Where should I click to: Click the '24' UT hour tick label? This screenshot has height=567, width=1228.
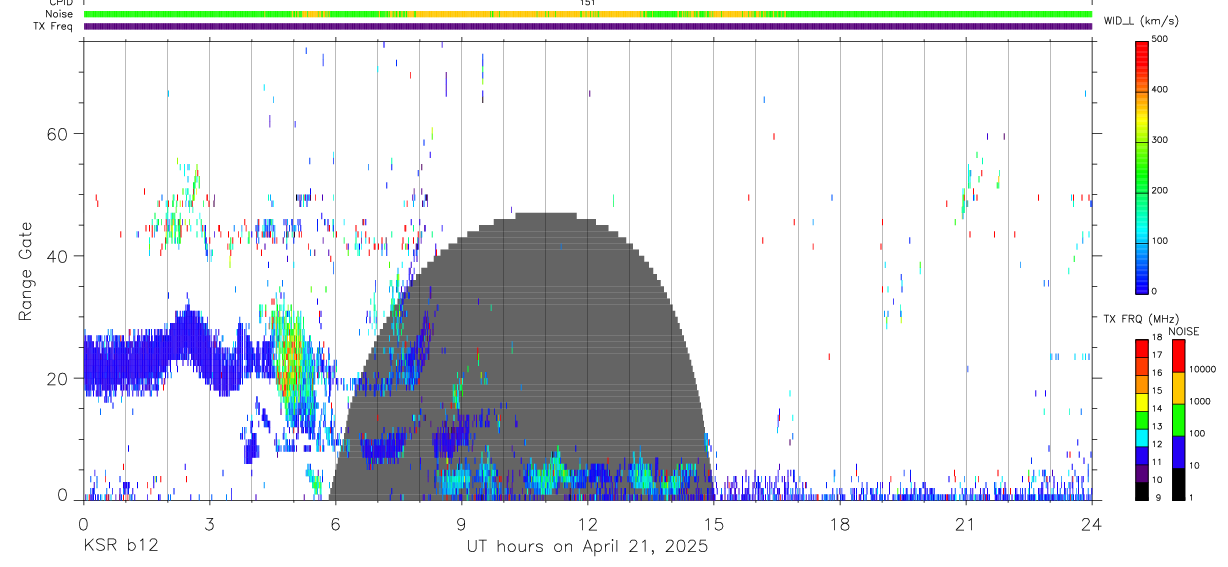1091,523
